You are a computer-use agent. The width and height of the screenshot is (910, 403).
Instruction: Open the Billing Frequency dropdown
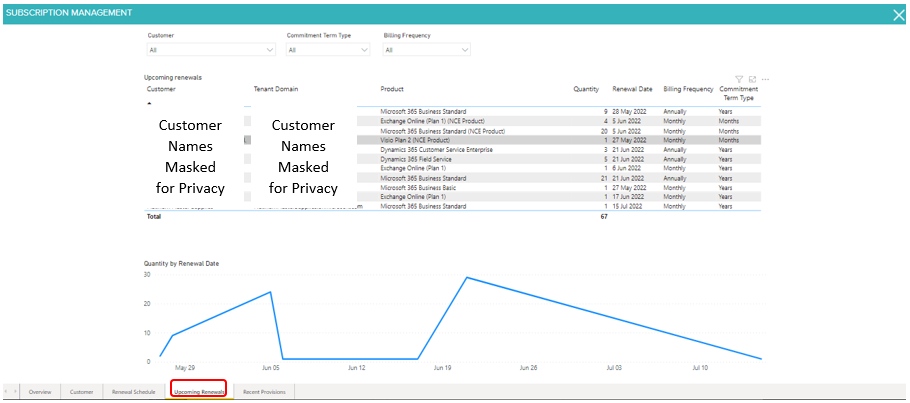[427, 50]
